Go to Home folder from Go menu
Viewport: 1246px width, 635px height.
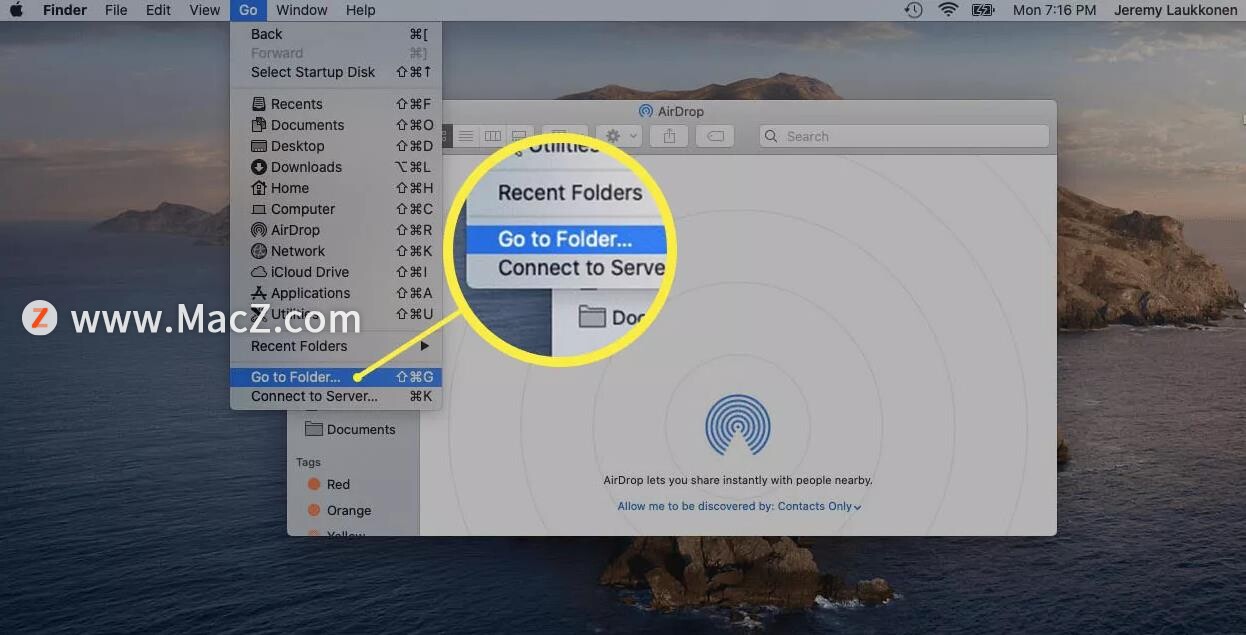point(336,188)
